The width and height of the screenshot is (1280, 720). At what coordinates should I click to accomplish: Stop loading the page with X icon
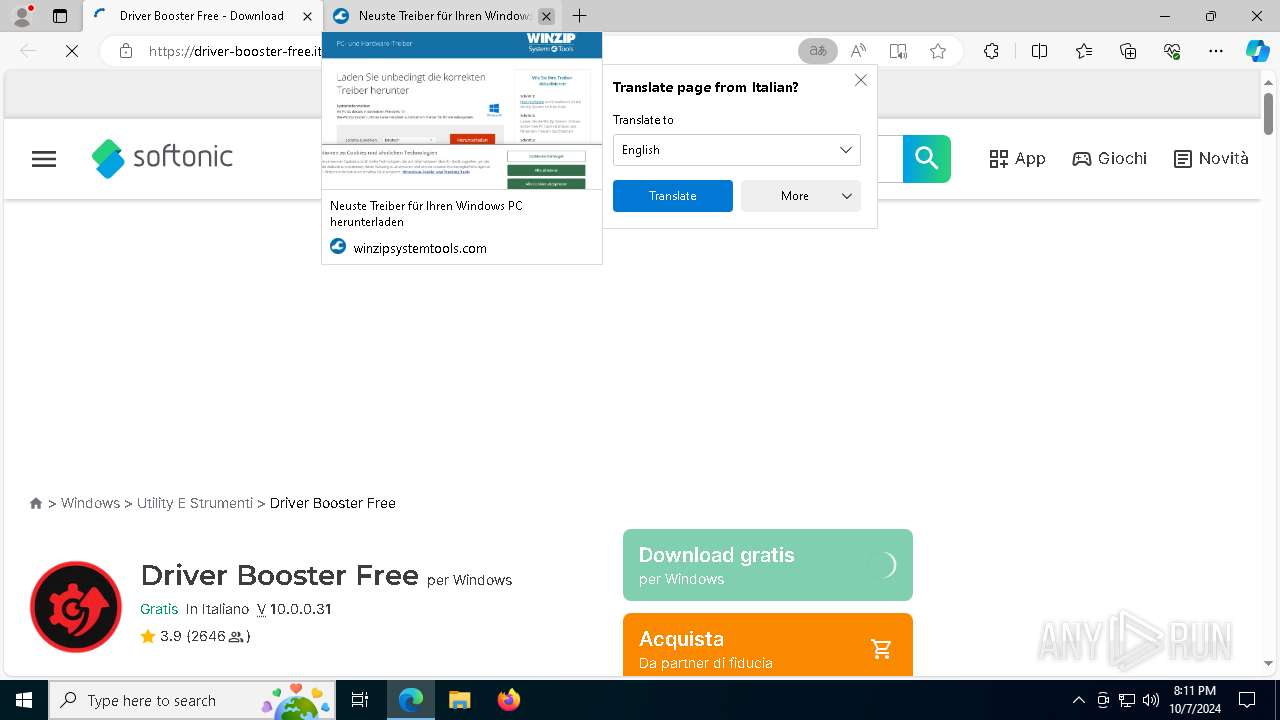coord(72,51)
